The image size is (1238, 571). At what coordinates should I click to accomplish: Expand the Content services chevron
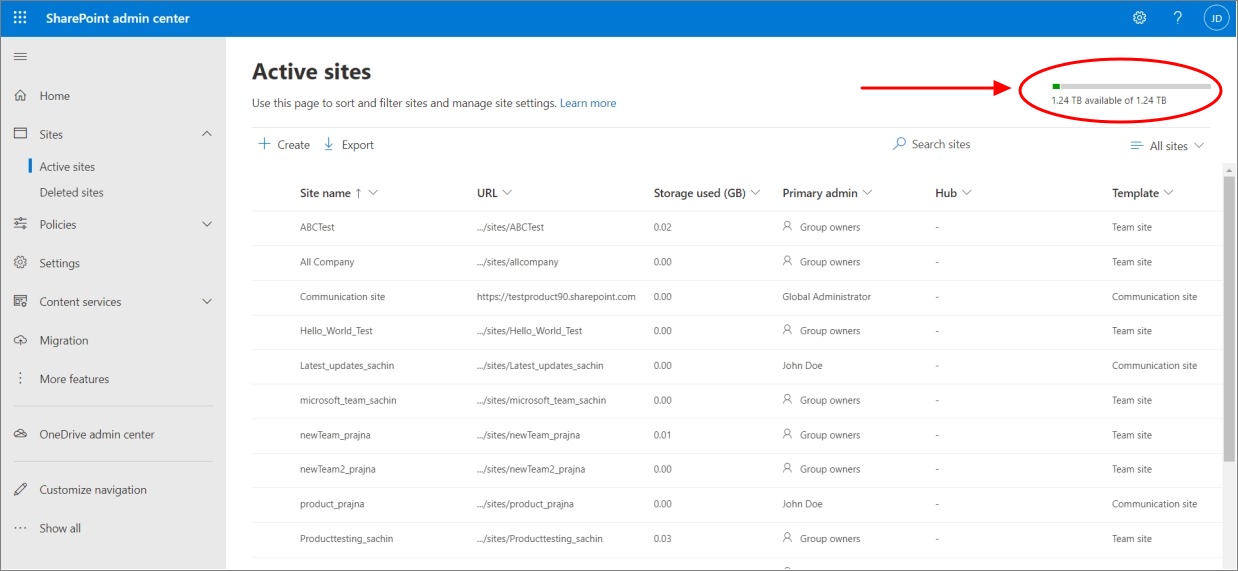(207, 301)
